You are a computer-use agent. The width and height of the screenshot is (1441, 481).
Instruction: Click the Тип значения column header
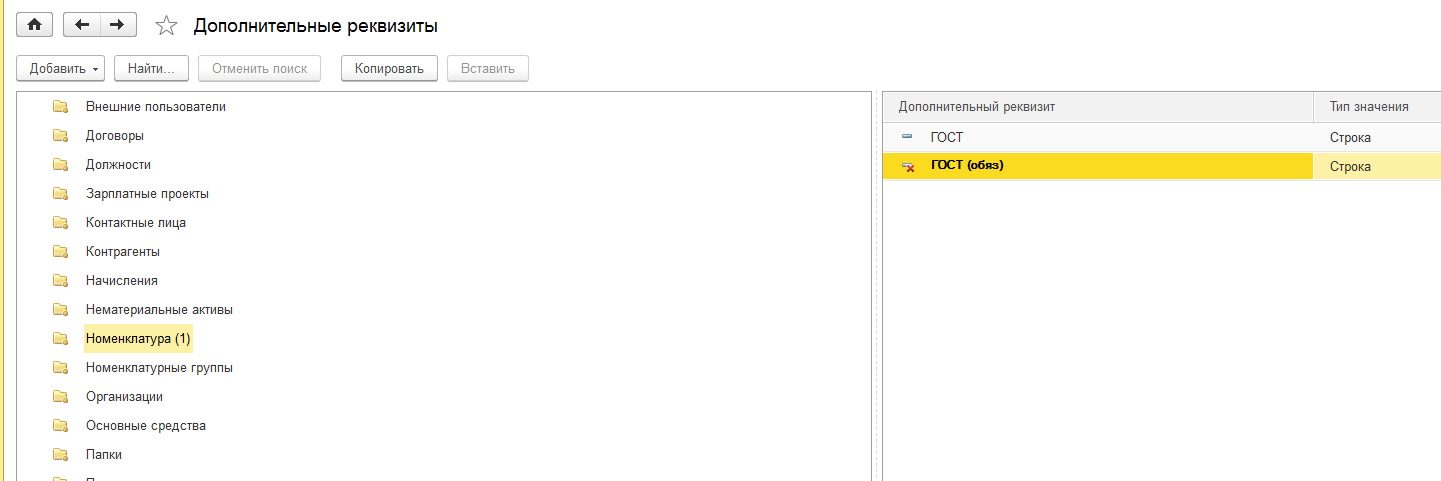[1369, 107]
